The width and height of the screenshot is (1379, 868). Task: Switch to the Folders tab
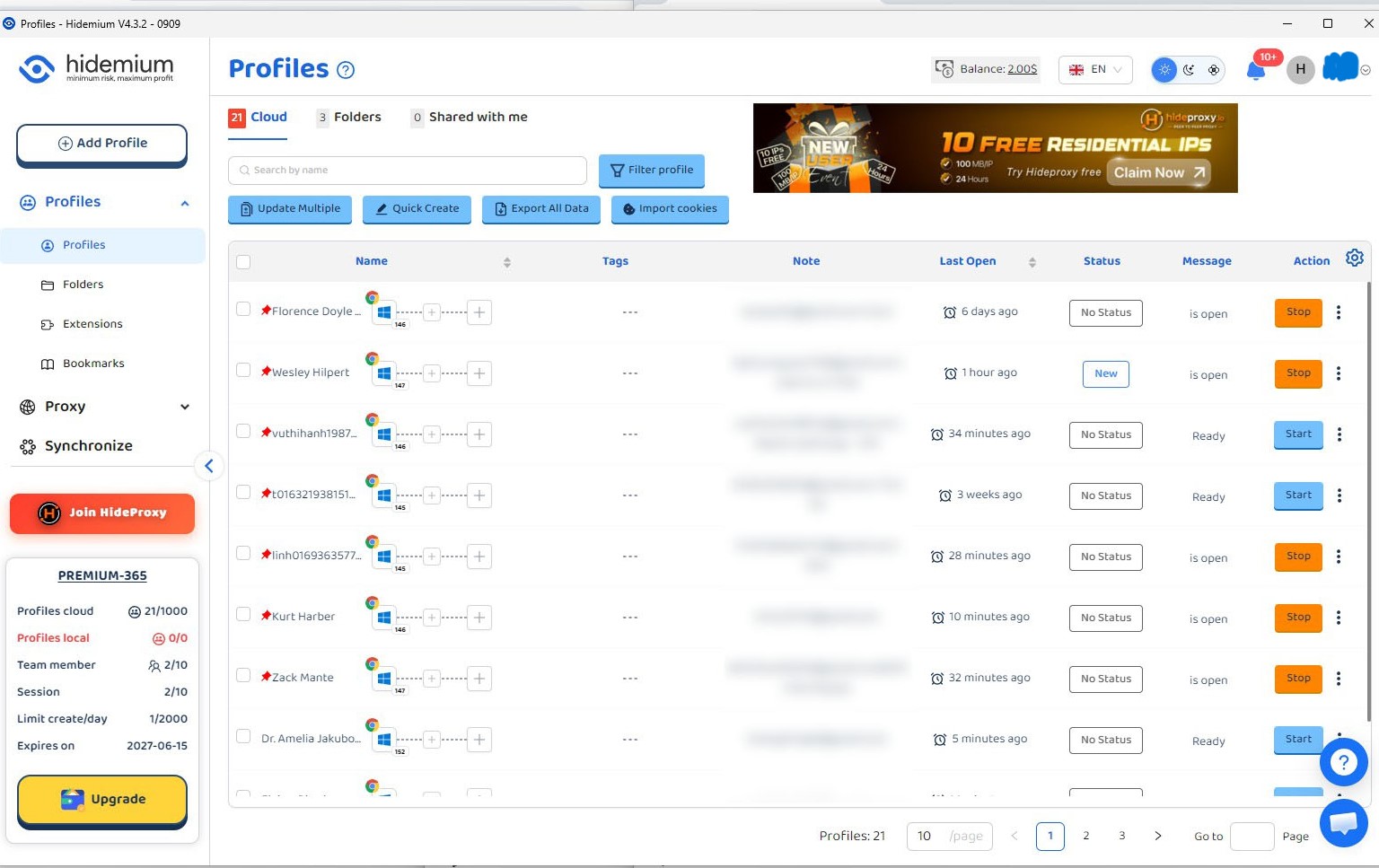coord(348,118)
